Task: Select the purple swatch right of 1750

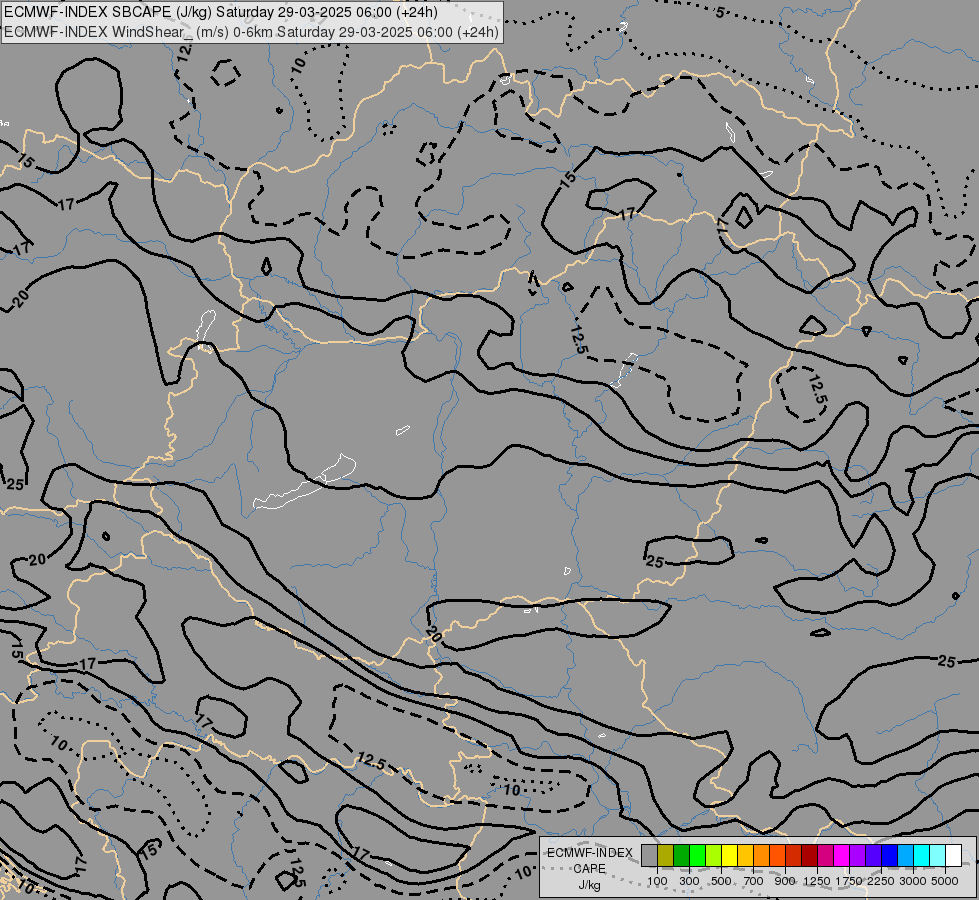Action: click(x=858, y=855)
